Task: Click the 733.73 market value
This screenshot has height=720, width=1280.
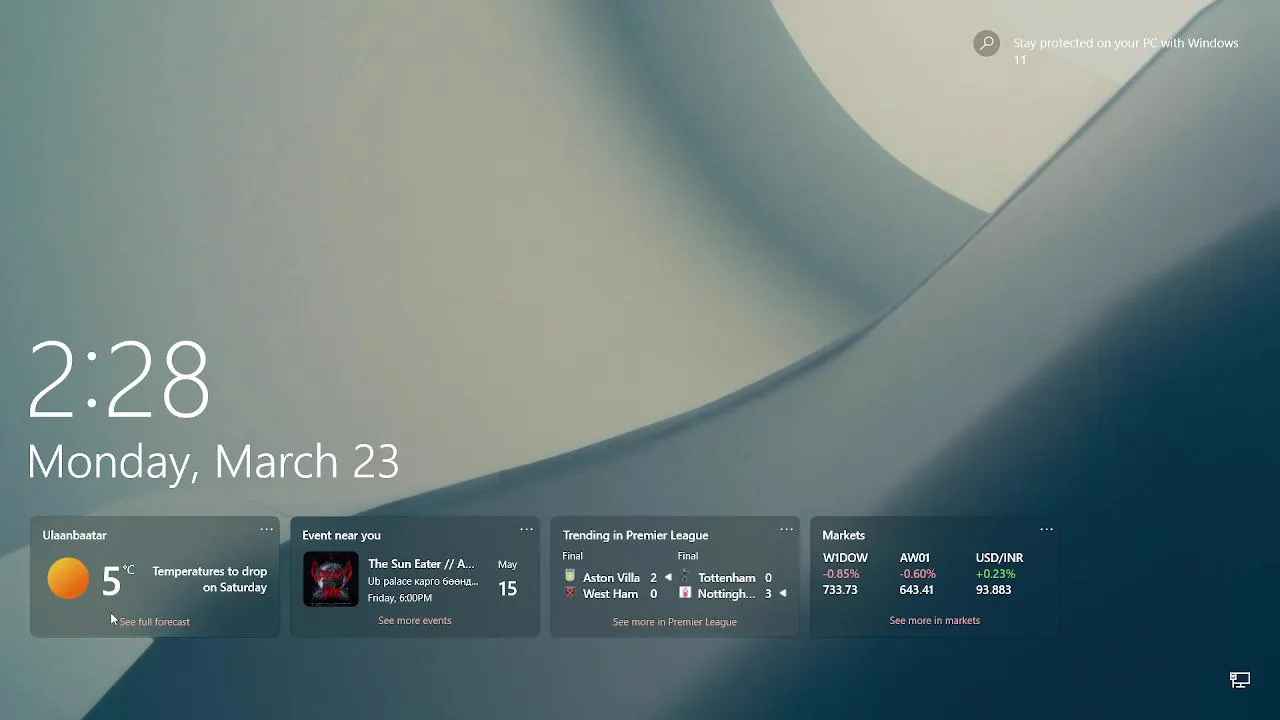Action: point(840,590)
